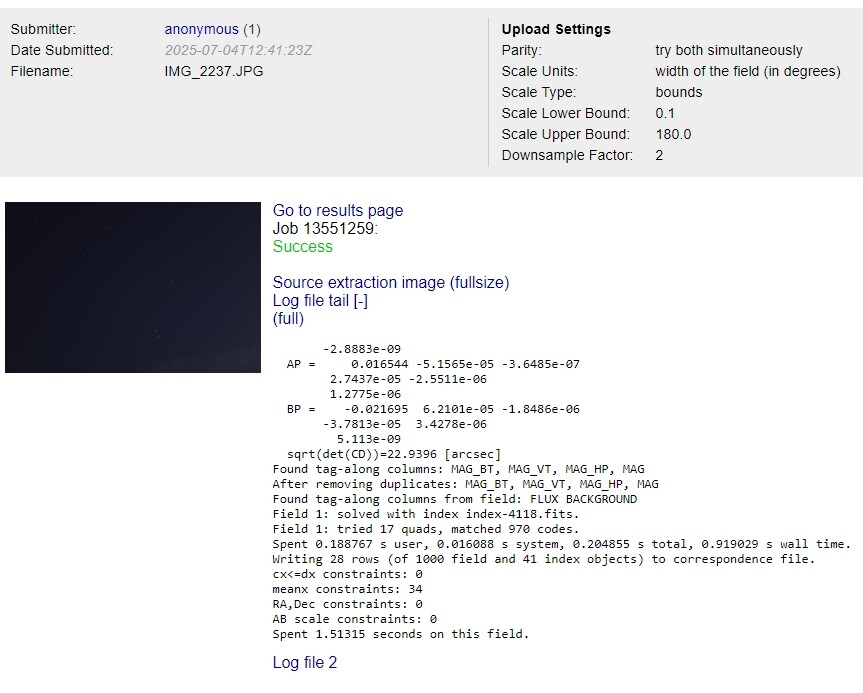Click the Parity: label
The width and height of the screenshot is (863, 693).
pyautogui.click(x=522, y=50)
